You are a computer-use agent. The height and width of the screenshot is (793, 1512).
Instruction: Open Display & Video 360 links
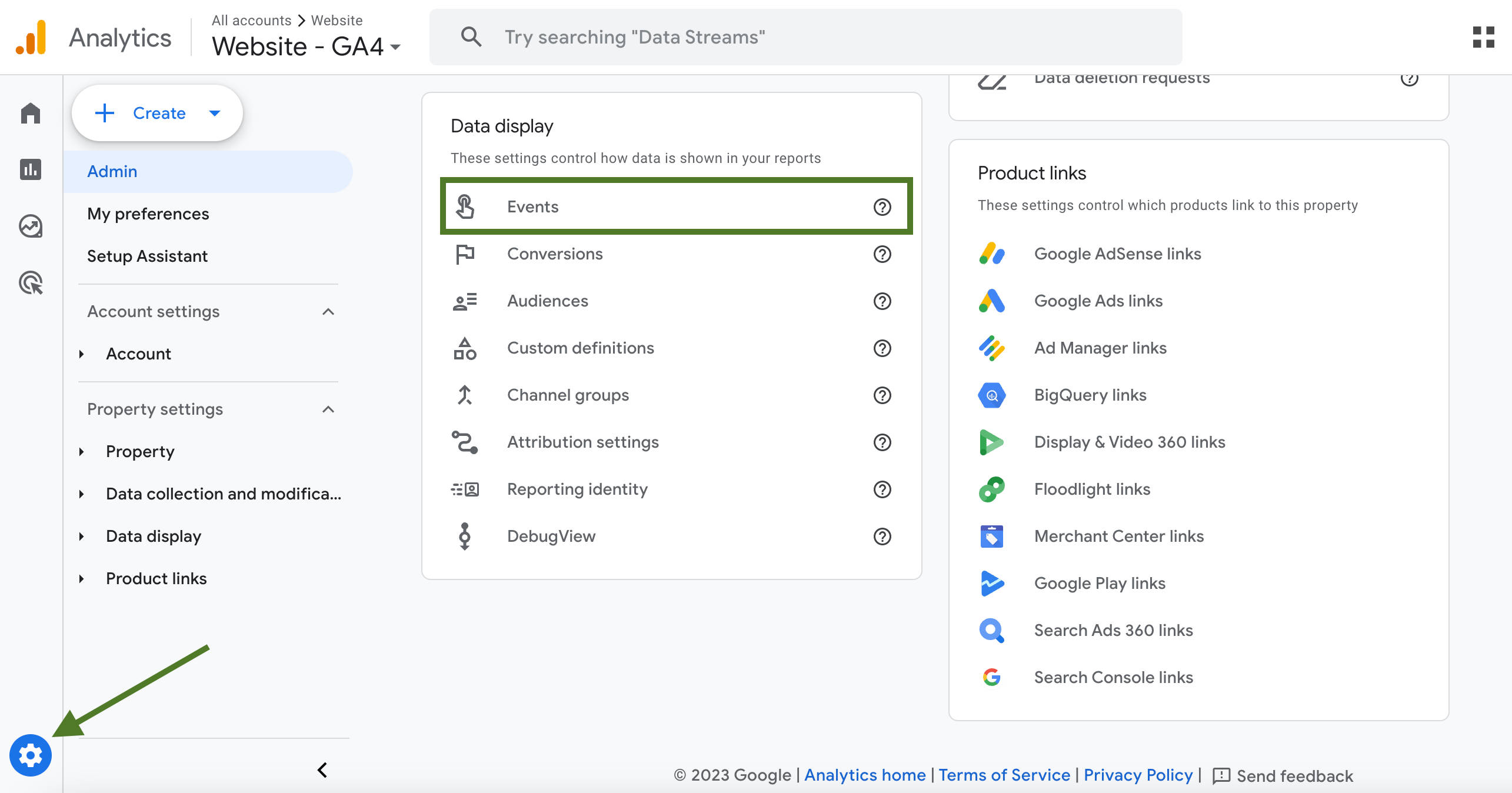coord(1130,442)
